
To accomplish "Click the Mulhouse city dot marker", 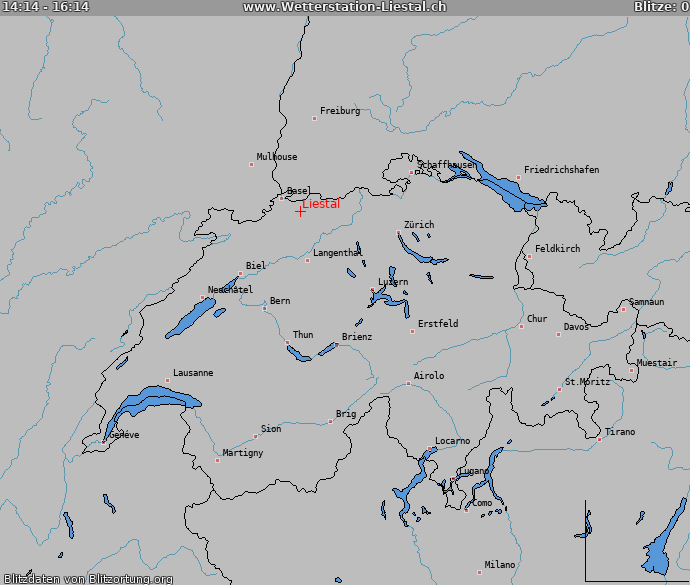I will point(251,165).
